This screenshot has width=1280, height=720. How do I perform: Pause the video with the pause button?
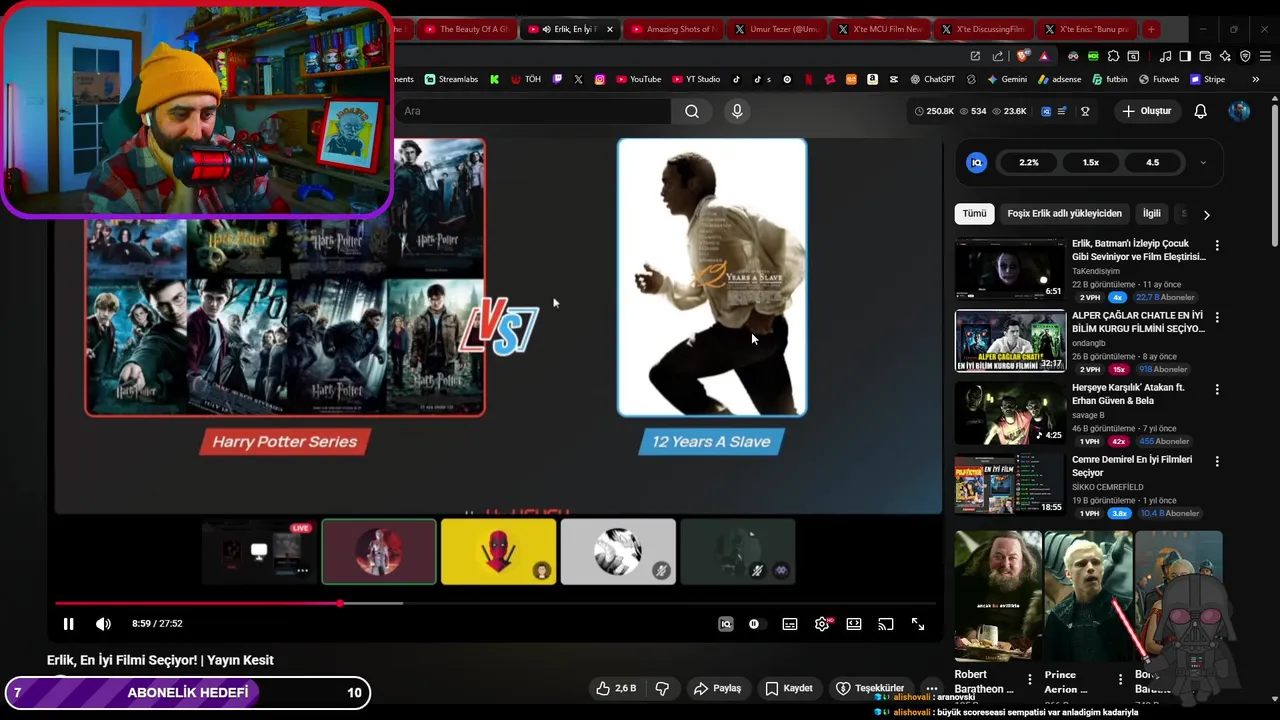[68, 624]
